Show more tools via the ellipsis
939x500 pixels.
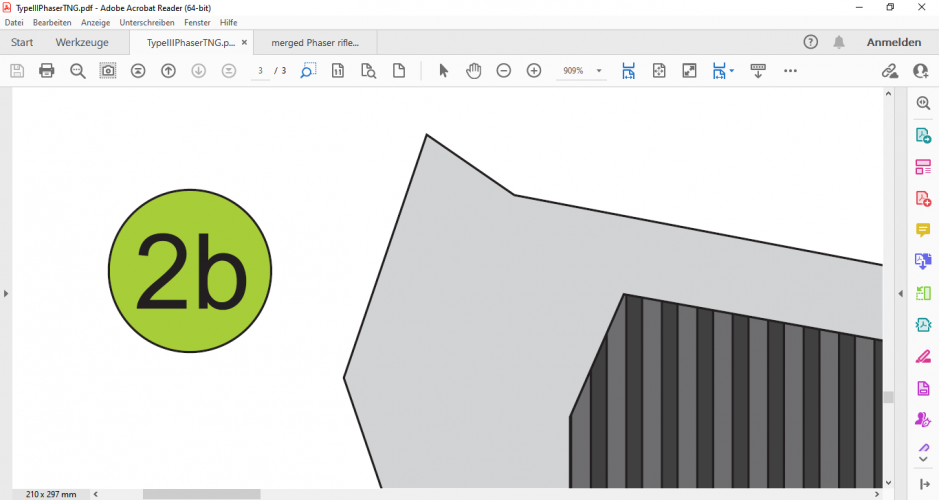(790, 71)
